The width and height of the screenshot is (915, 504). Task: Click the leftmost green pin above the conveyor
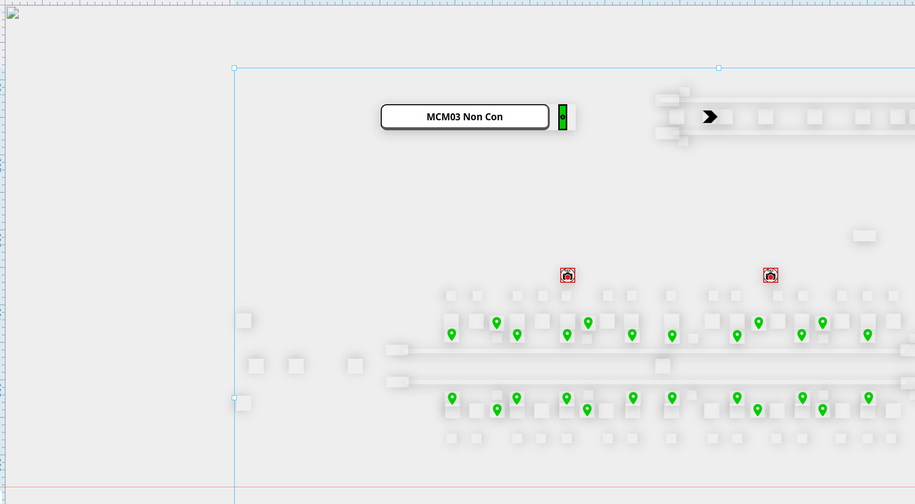[452, 334]
